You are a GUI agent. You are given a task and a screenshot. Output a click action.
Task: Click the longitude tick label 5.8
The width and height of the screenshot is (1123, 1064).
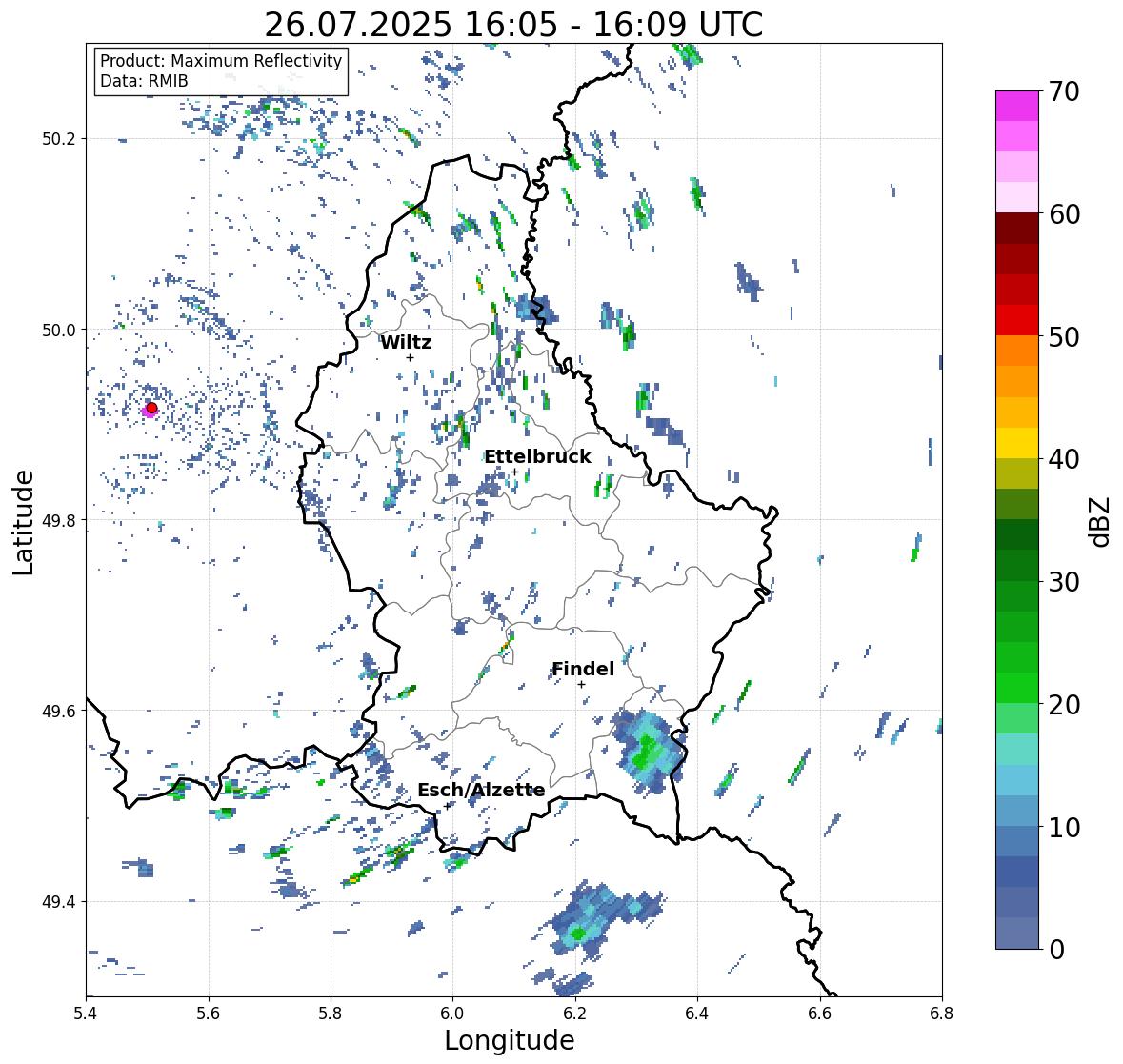pos(331,1014)
